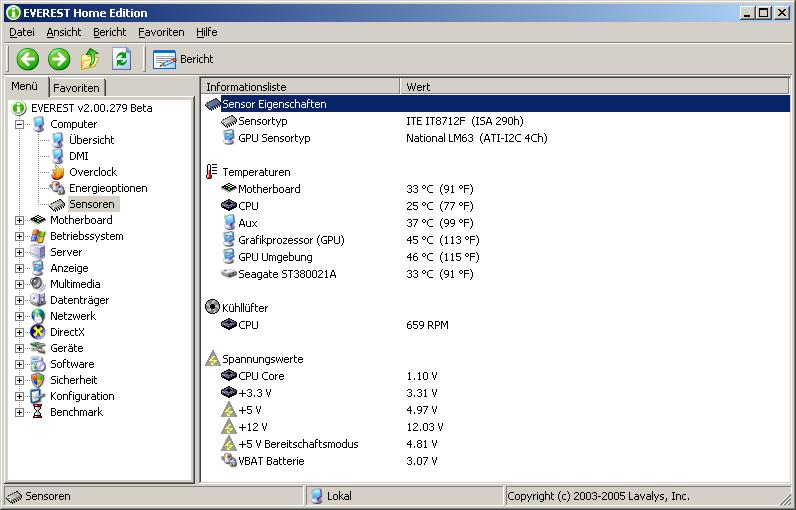Expand the Betriebssystem tree node
The width and height of the screenshot is (796, 510).
[19, 236]
